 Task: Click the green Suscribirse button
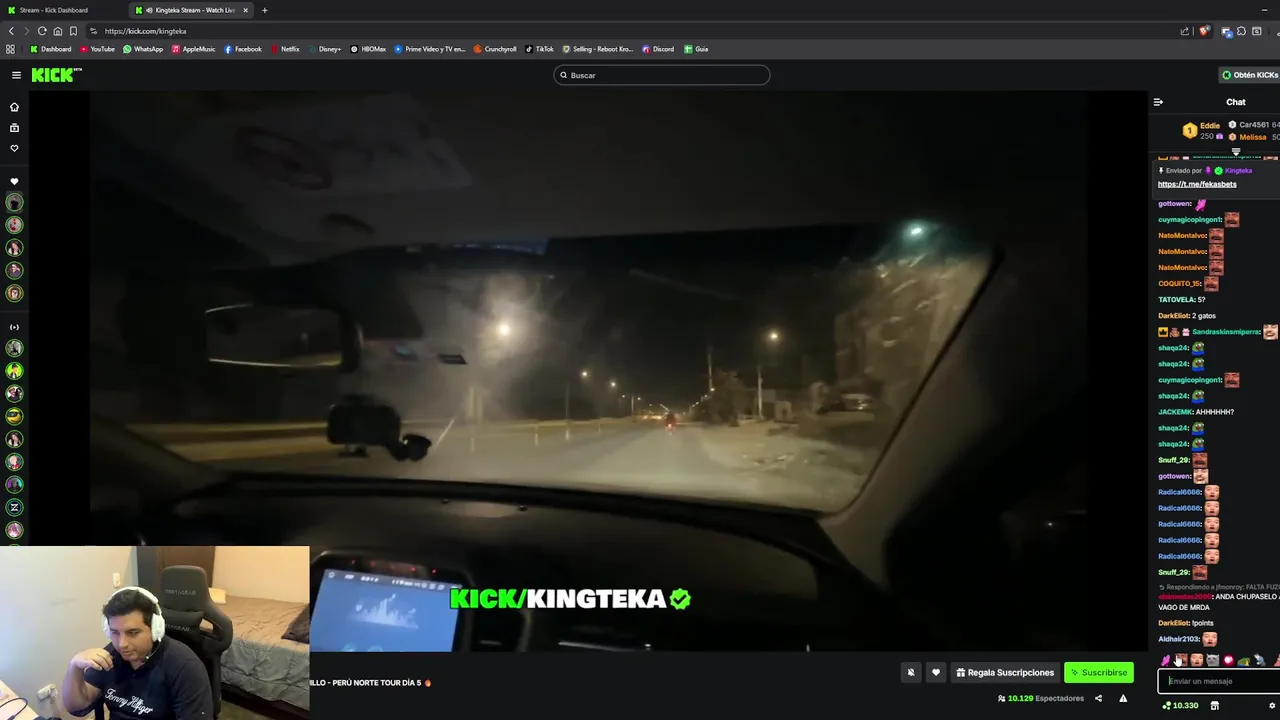click(x=1098, y=673)
